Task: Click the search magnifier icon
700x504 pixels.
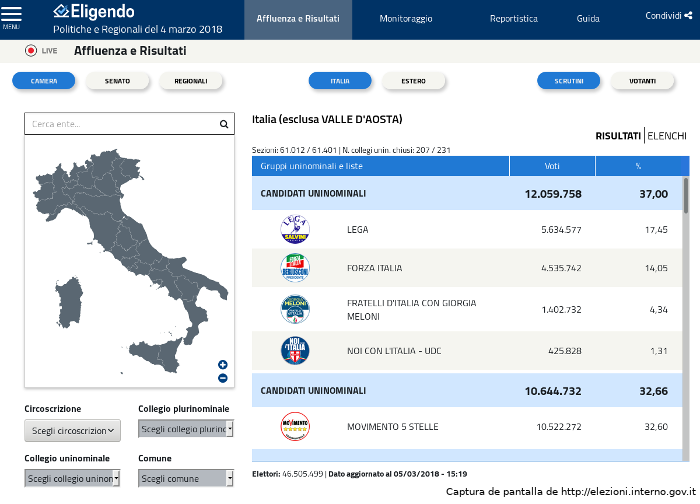Action: 224,124
